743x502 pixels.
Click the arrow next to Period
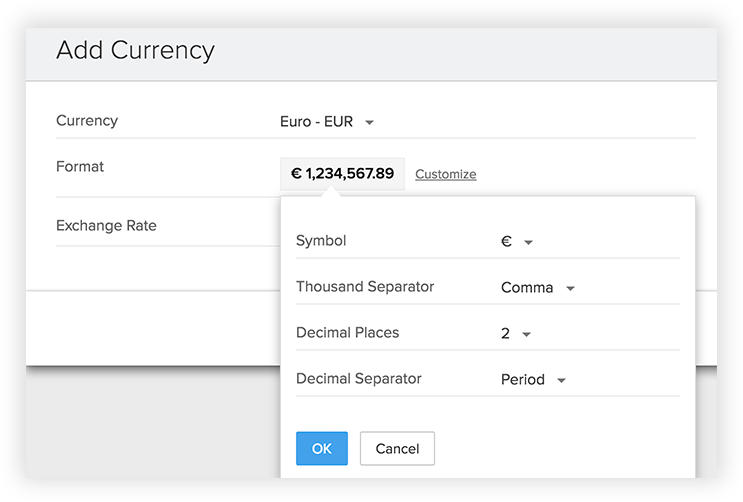[561, 381]
